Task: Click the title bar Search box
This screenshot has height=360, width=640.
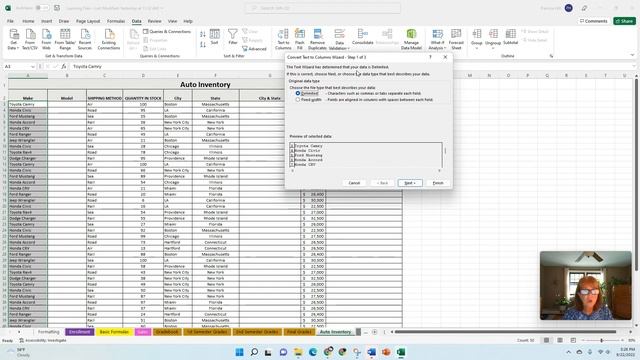Action: [322, 8]
